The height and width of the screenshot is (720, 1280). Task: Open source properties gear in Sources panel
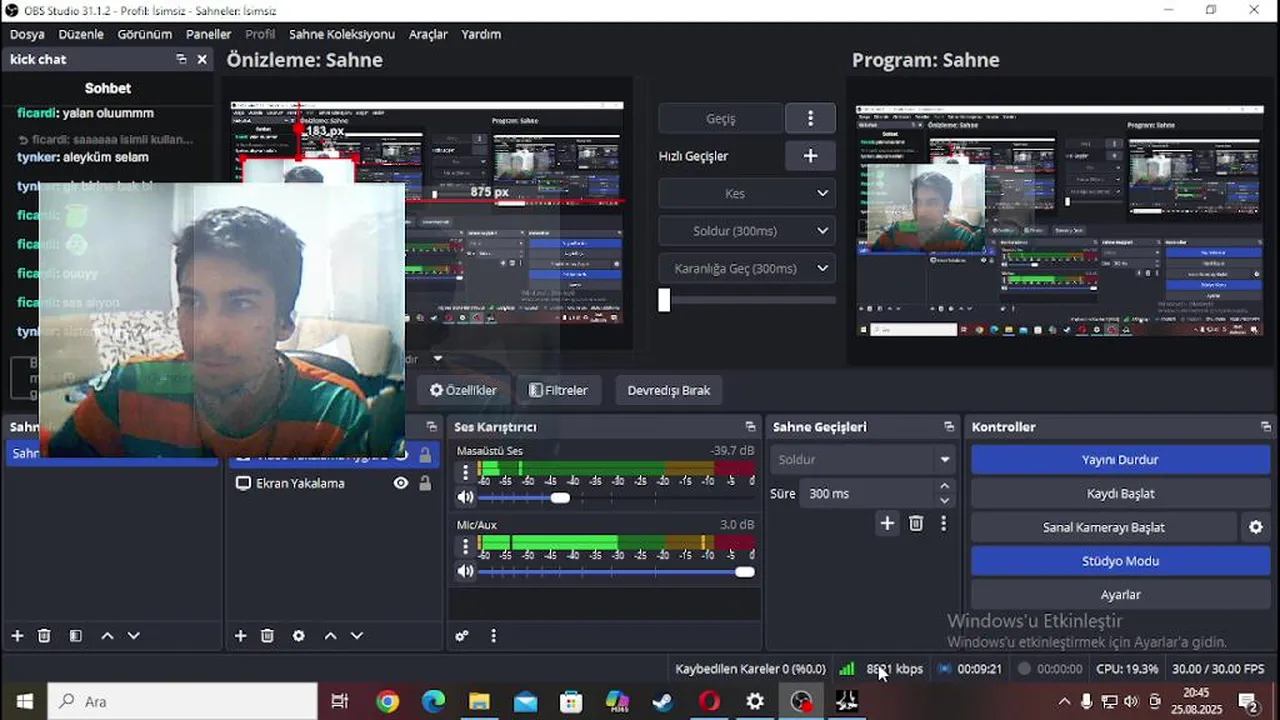pyautogui.click(x=298, y=635)
